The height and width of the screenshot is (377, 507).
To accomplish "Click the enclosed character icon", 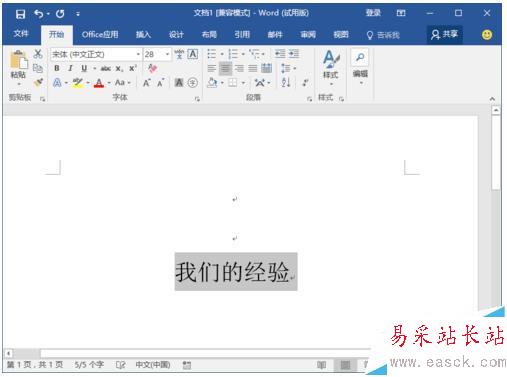I will (x=193, y=83).
